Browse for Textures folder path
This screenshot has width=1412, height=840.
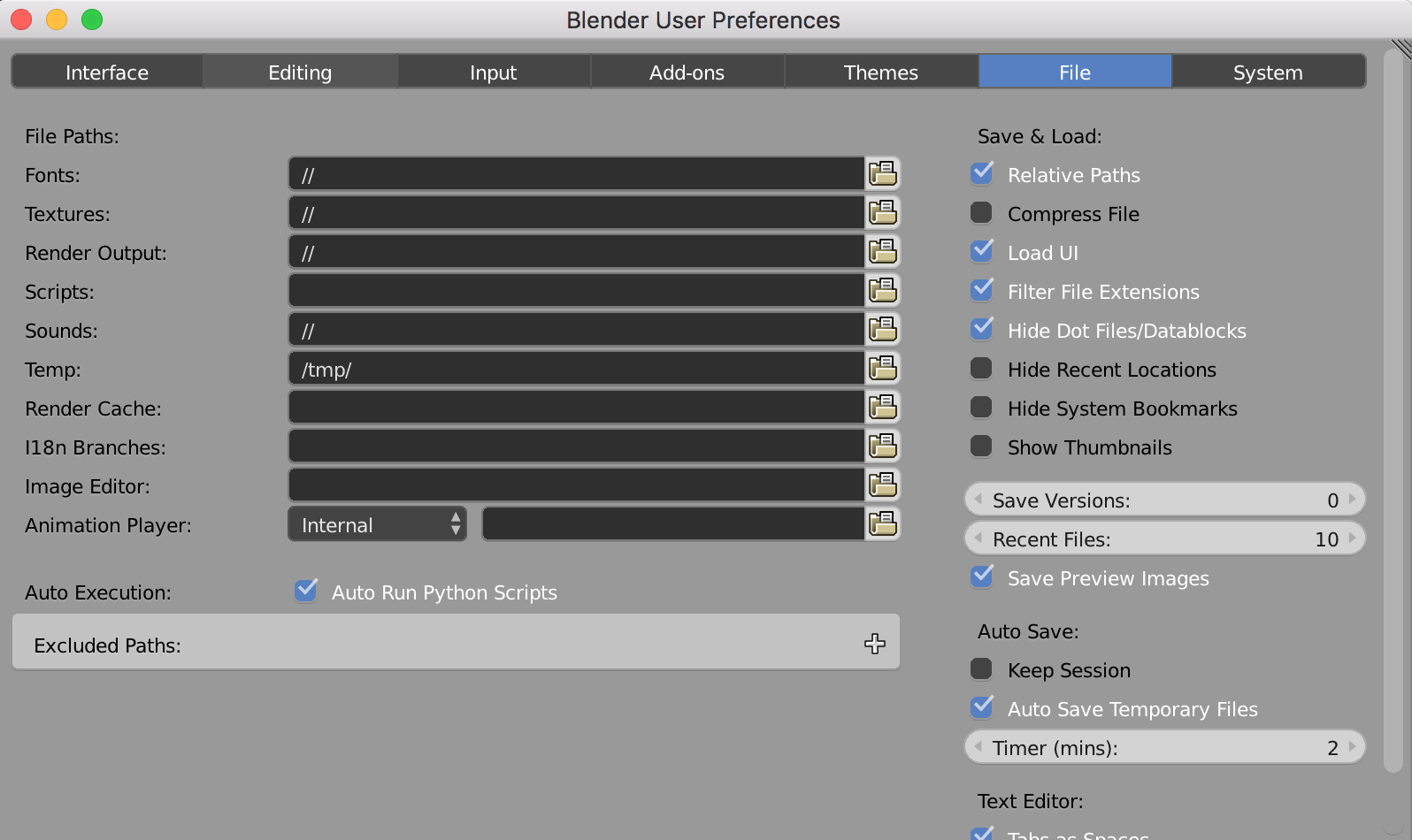882,213
